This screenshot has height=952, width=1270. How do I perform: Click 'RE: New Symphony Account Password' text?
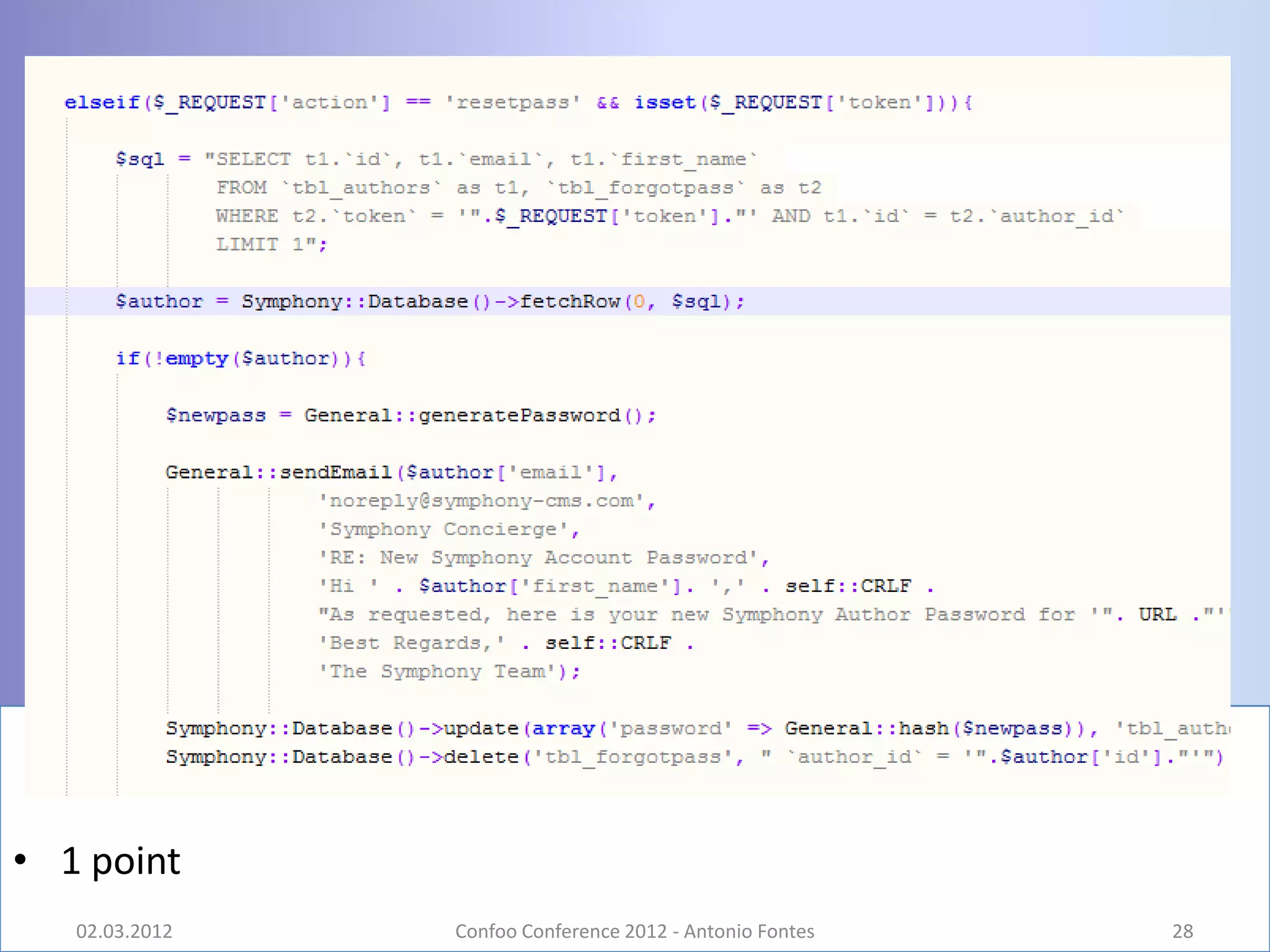click(538, 558)
